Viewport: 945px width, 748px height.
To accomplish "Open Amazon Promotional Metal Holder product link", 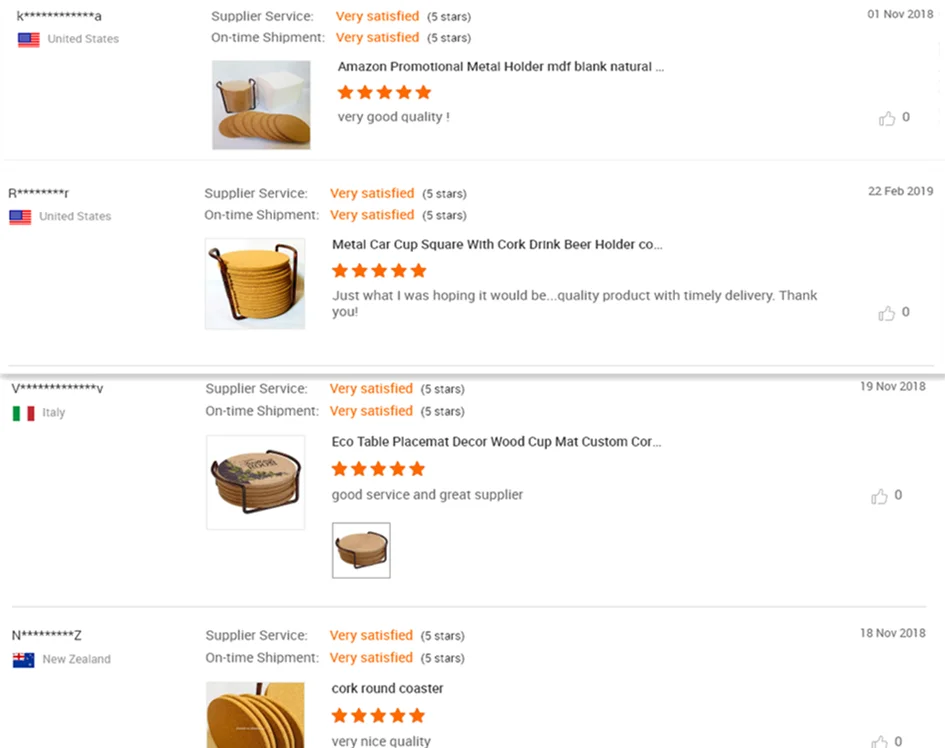I will pos(500,67).
